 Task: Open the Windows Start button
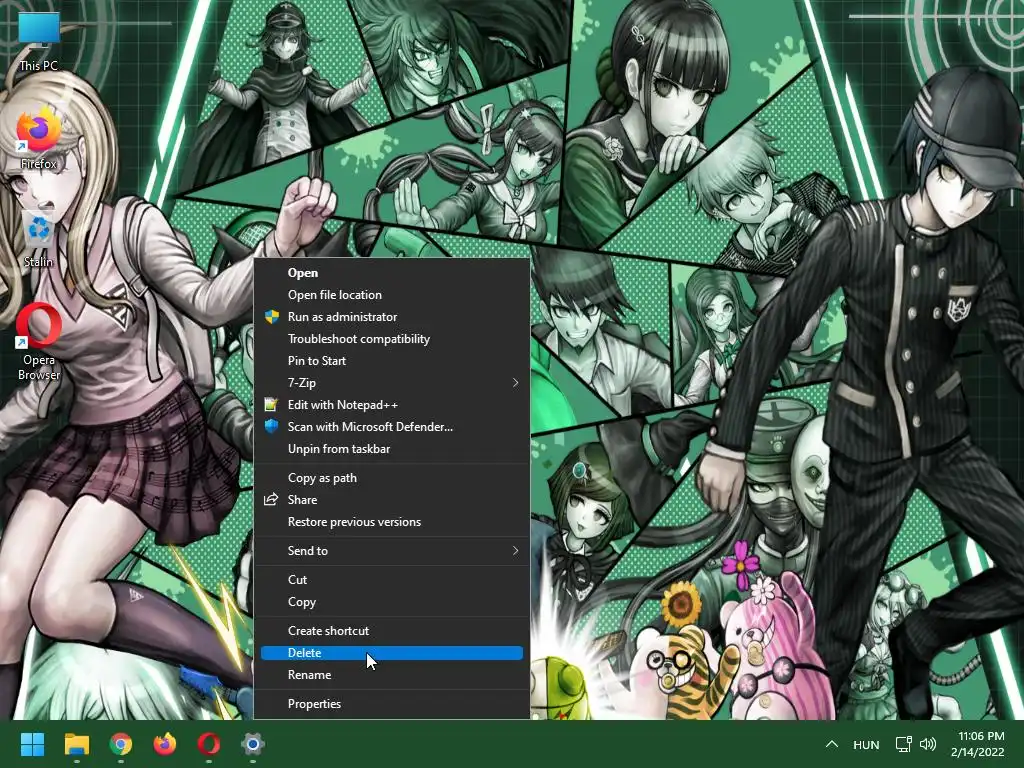click(x=32, y=744)
